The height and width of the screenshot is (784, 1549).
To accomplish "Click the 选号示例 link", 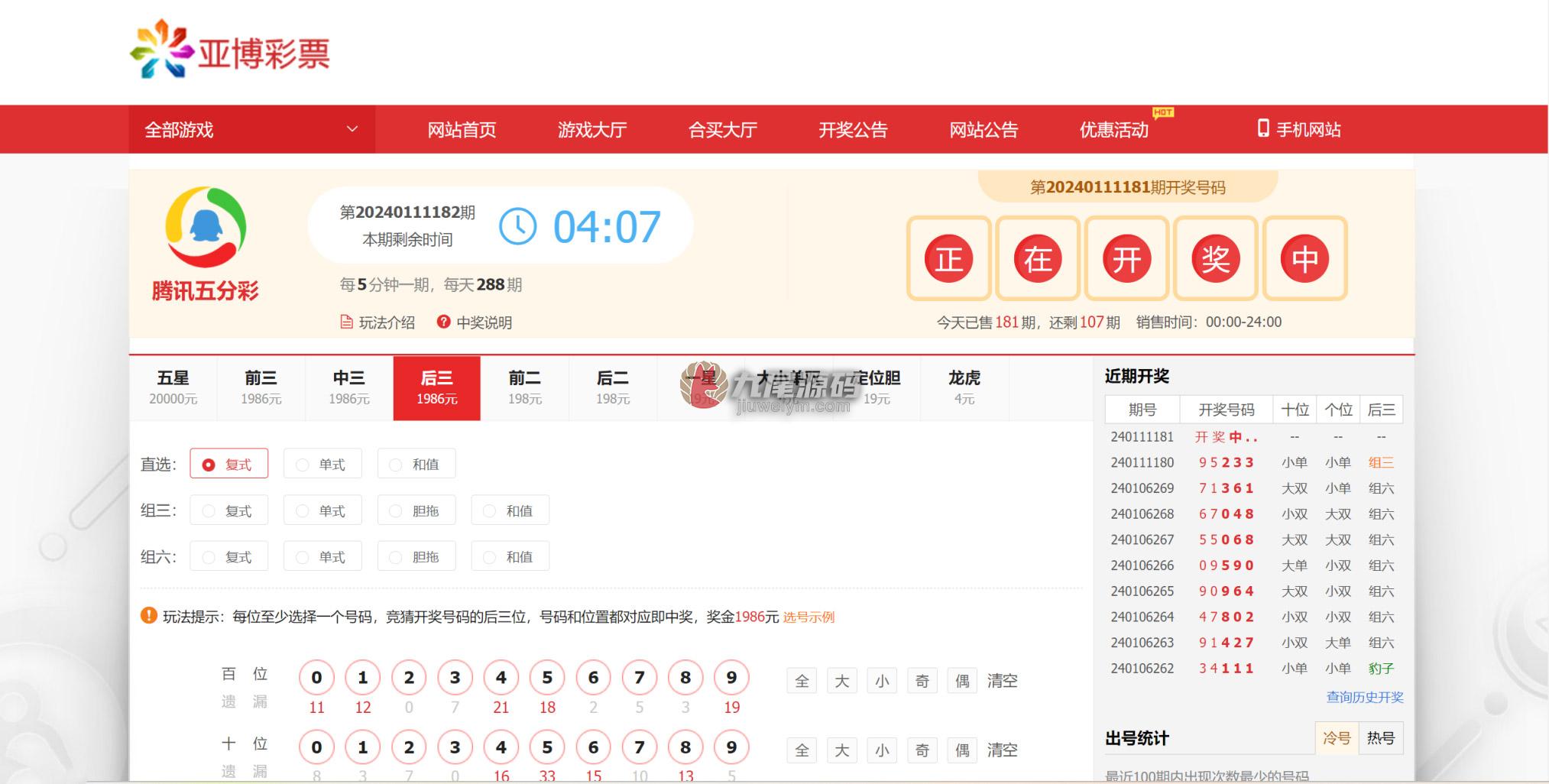I will click(x=809, y=617).
